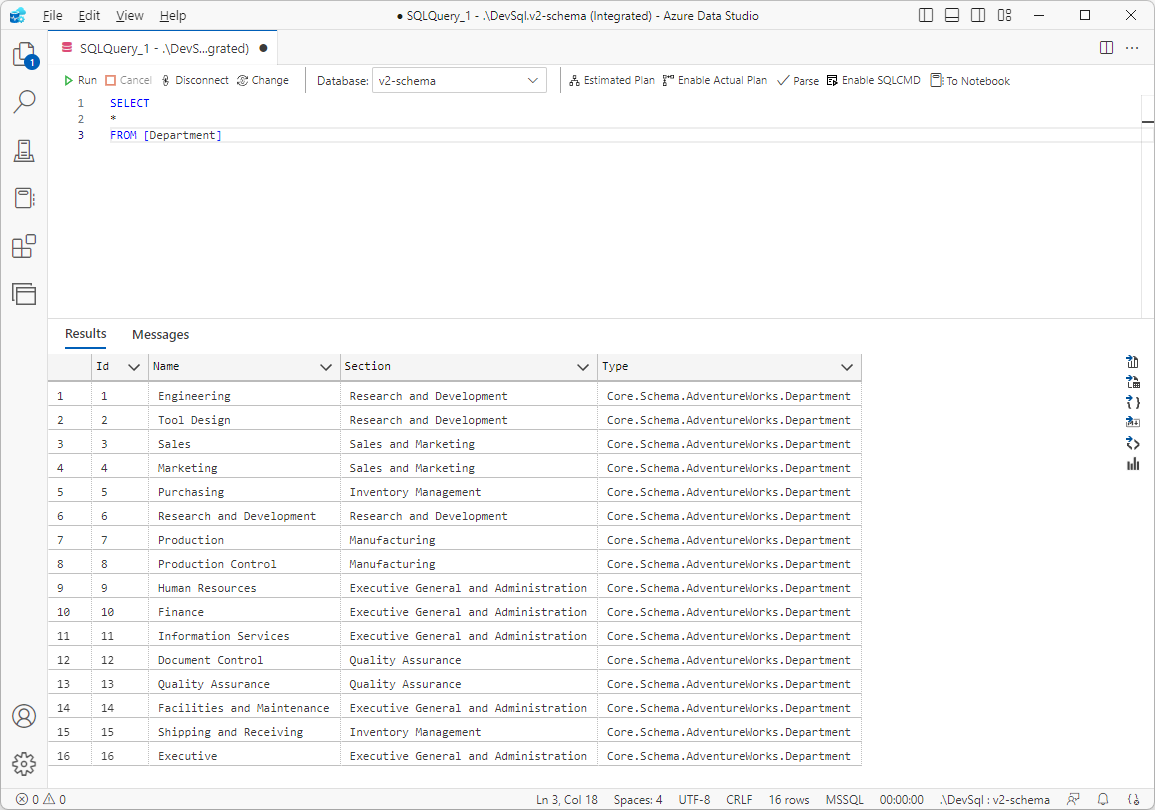Image resolution: width=1155 pixels, height=810 pixels.
Task: Save results as Excel icon
Action: coord(1133,381)
